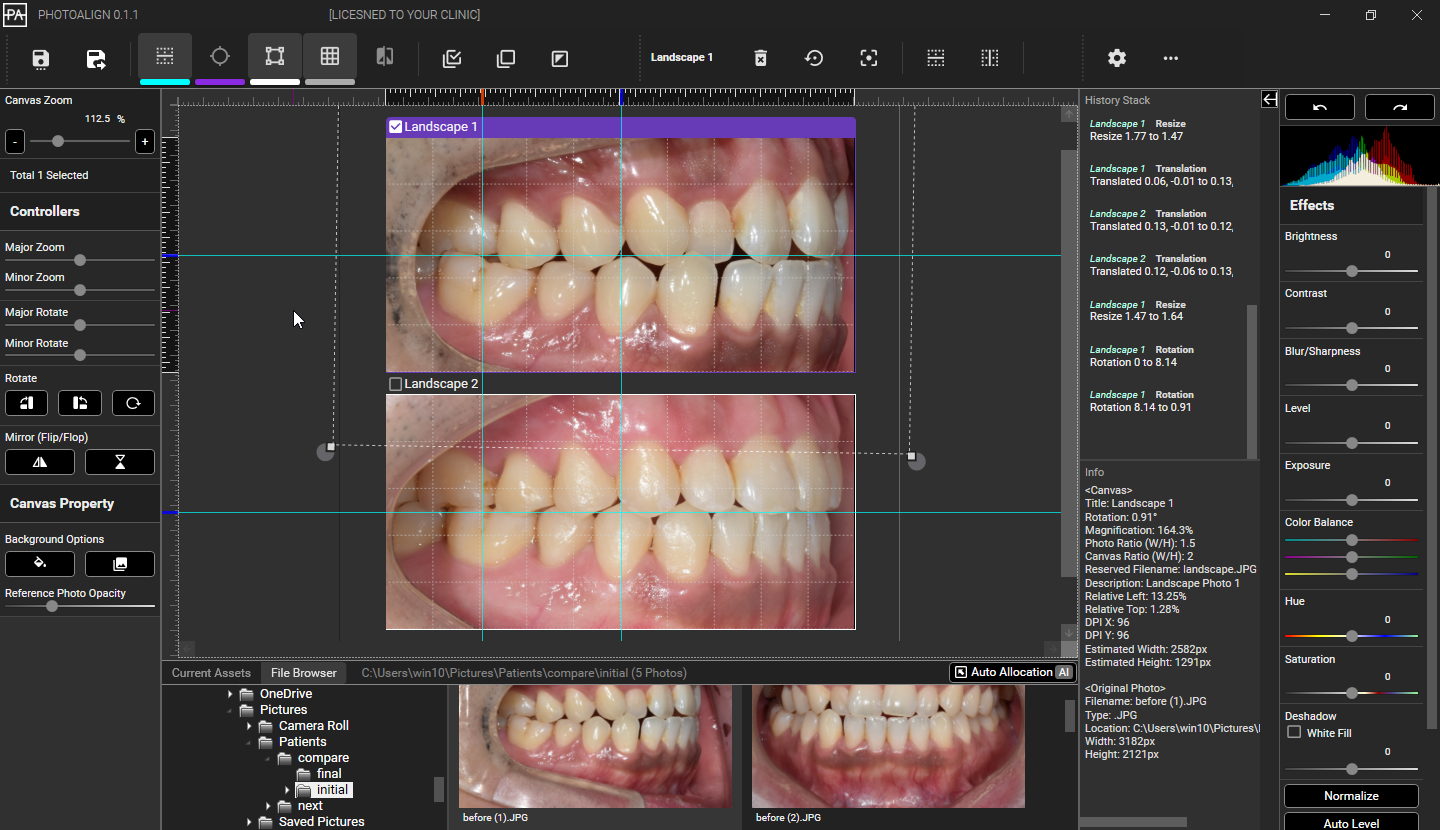This screenshot has height=830, width=1440.
Task: Click the rotate right 90 degrees icon
Action: [80, 403]
